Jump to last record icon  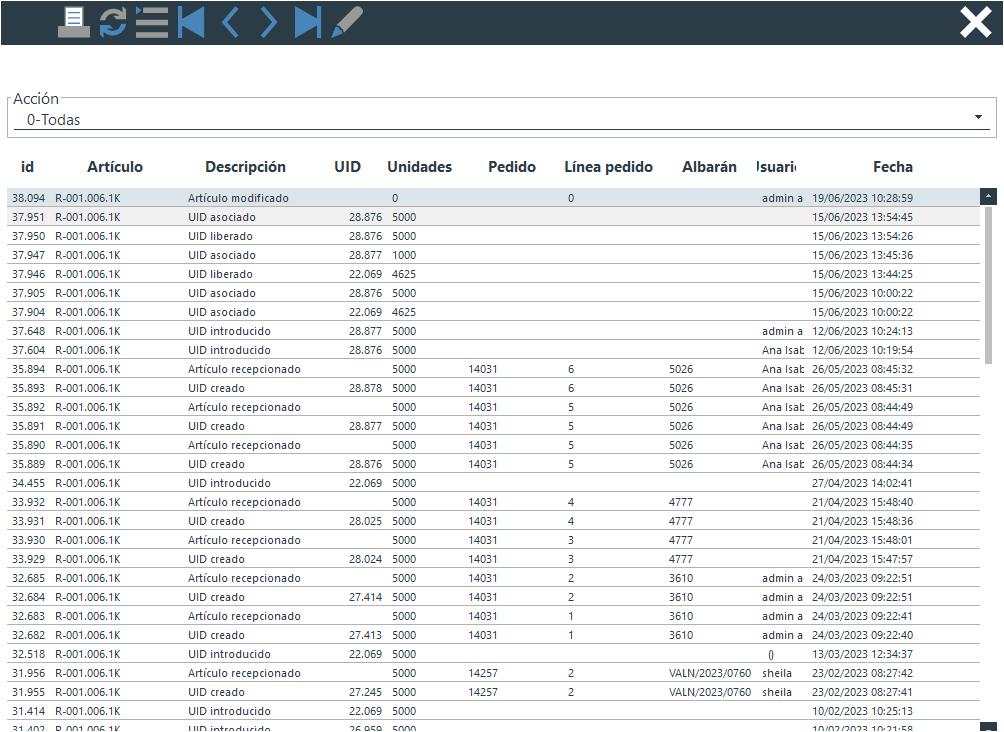point(307,22)
